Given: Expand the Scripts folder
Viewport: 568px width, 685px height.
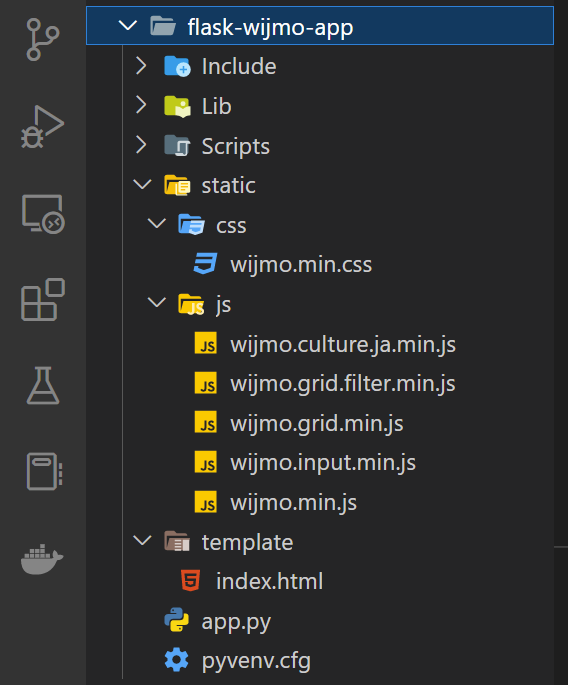Looking at the screenshot, I should [141, 145].
